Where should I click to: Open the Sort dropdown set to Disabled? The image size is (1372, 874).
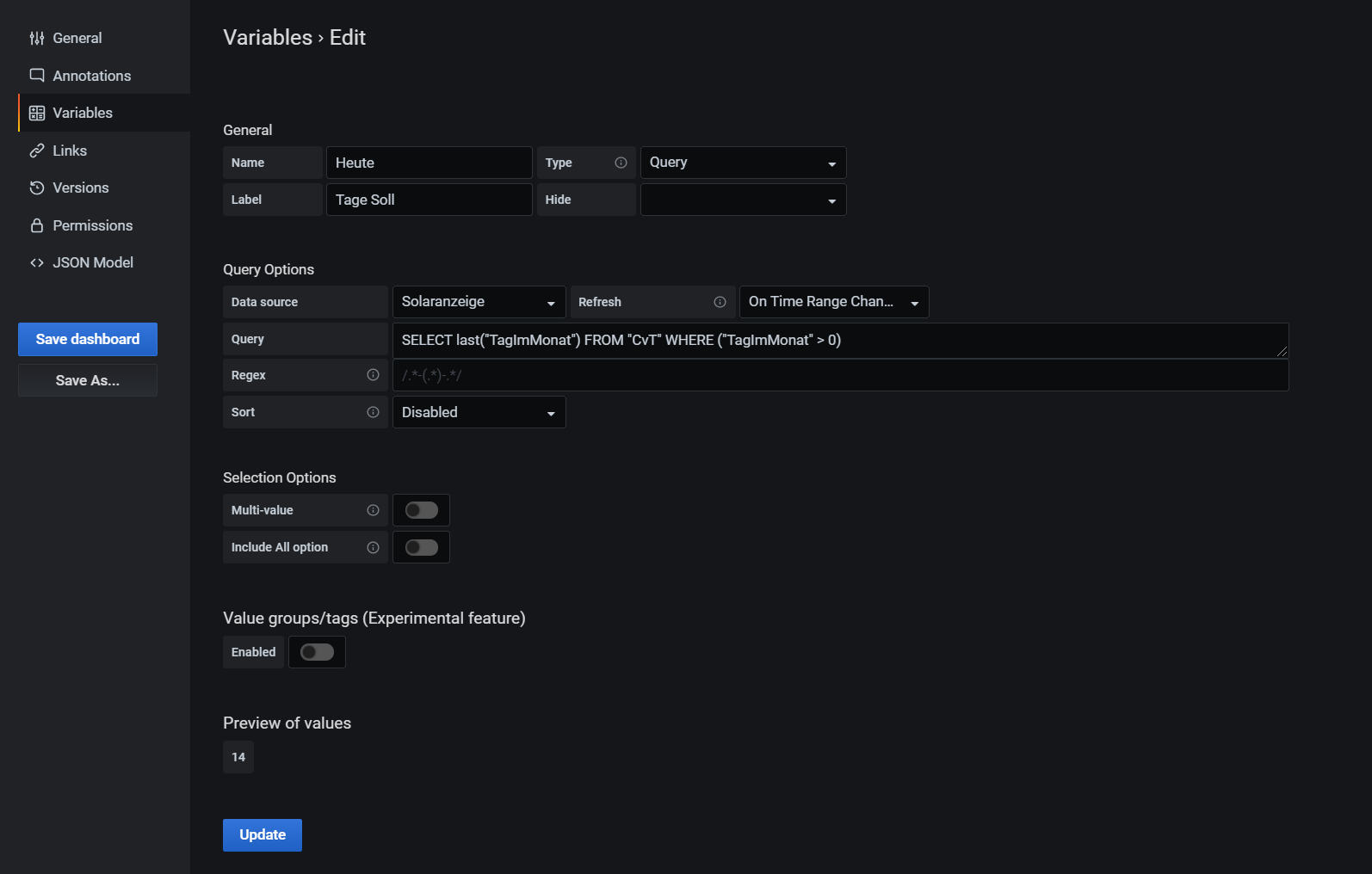[x=479, y=412]
